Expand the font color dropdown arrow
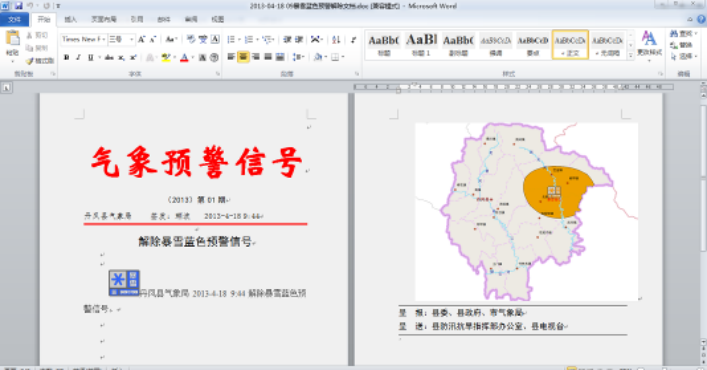The image size is (707, 370). point(193,58)
